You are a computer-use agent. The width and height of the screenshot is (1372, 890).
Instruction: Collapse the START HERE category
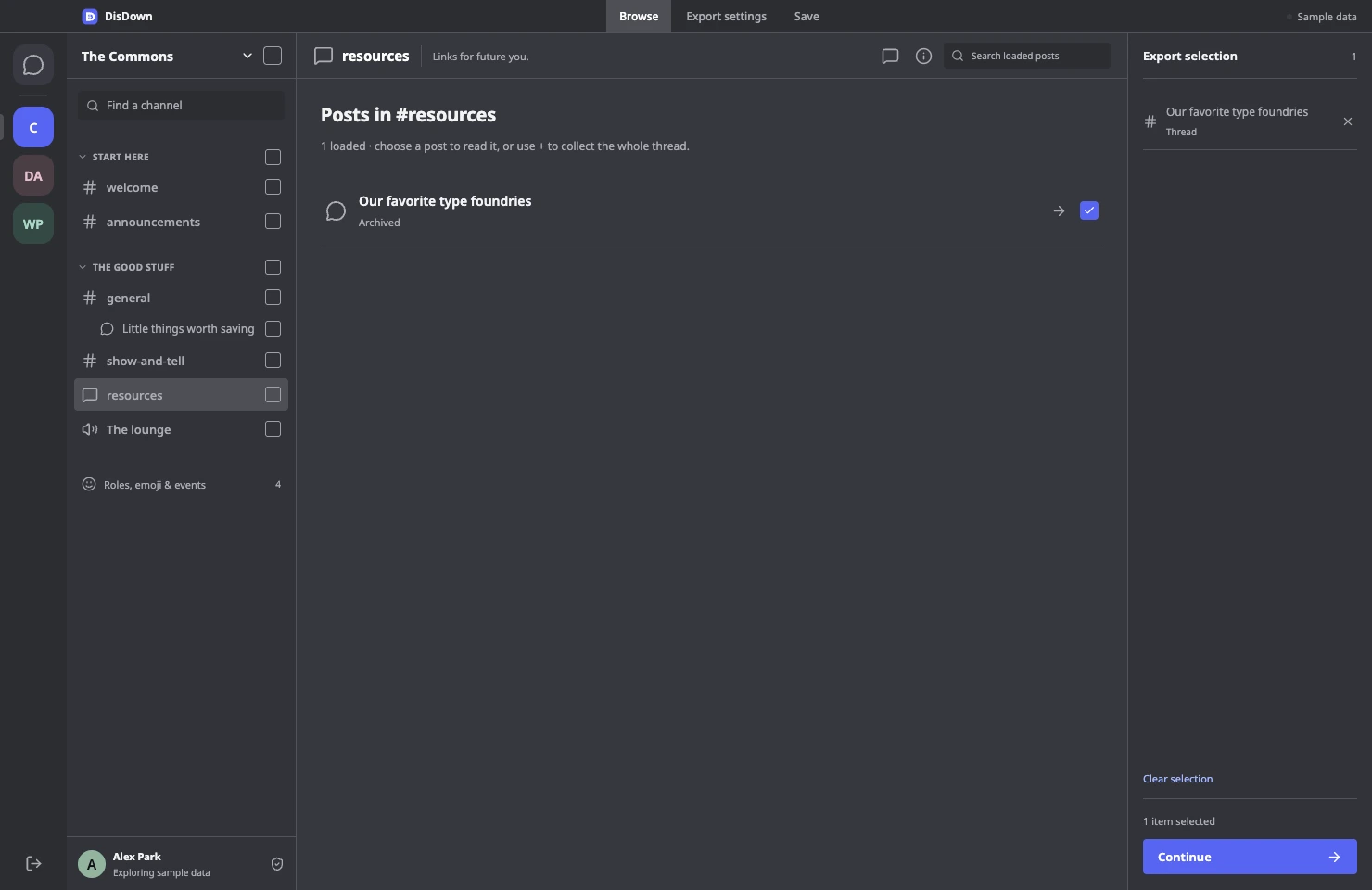[83, 157]
